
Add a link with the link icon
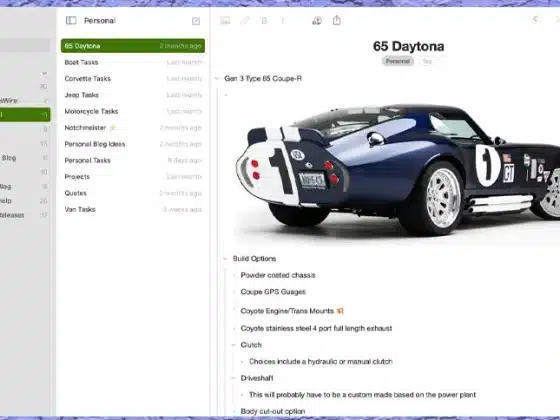[245, 21]
